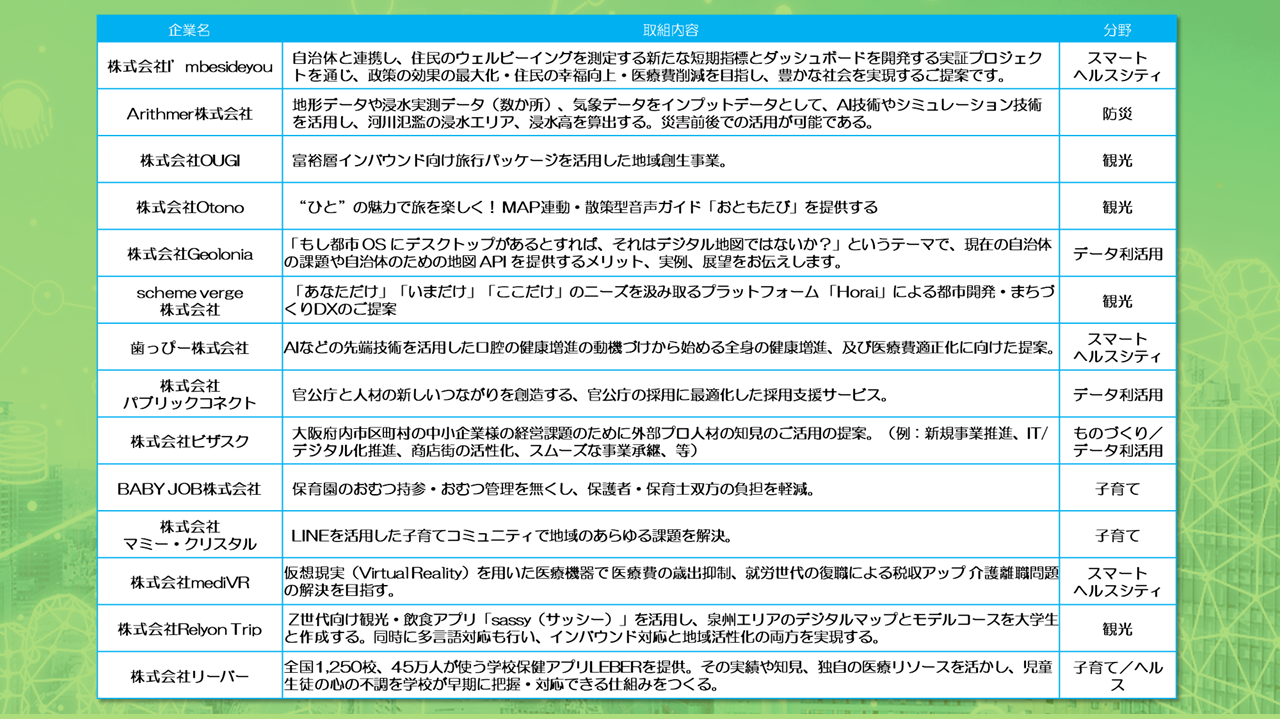
Task: Click the Relyon Trip description mentioning "sassy" app
Action: click(670, 629)
